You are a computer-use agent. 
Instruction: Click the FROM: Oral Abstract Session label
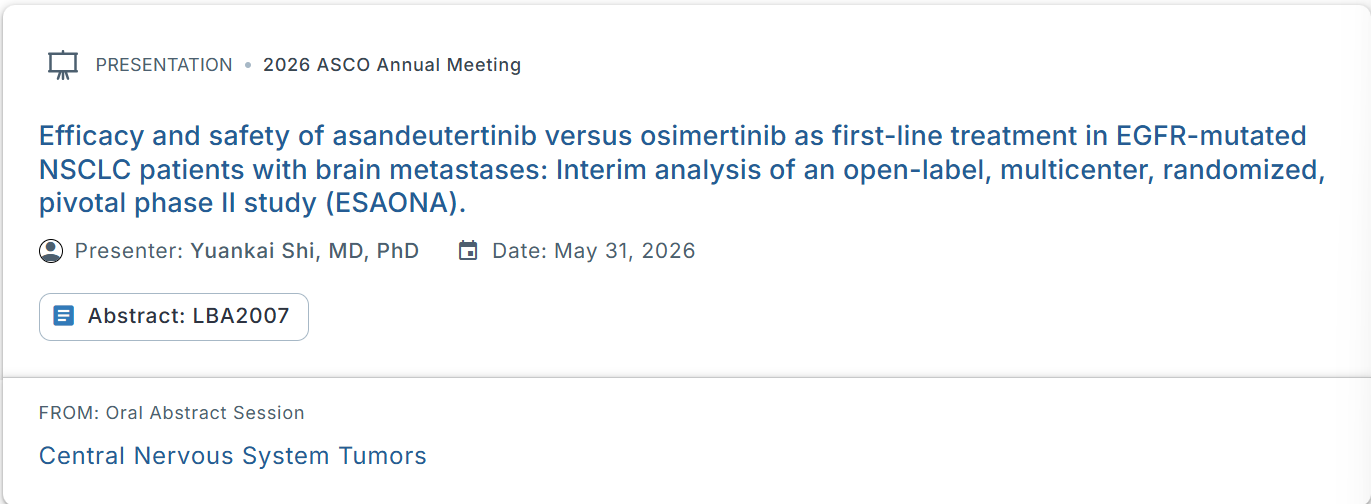coord(171,413)
